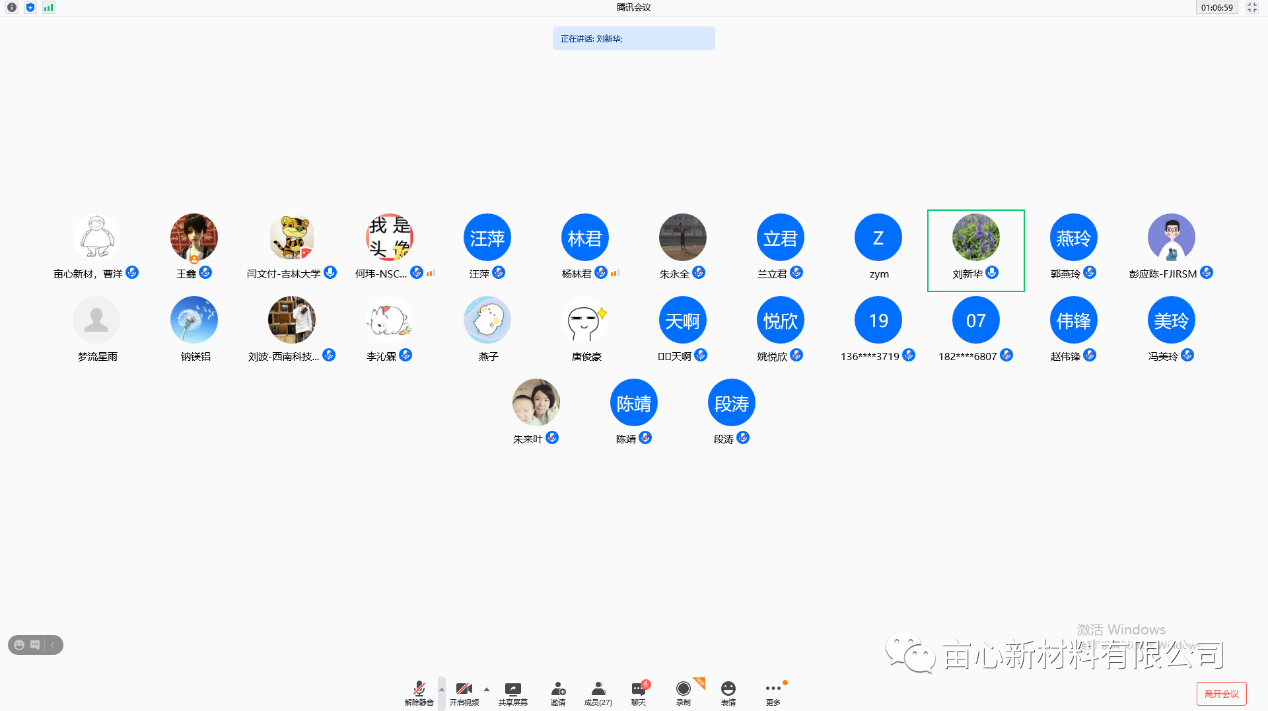The height and width of the screenshot is (711, 1268).
Task: Click the 邀请 invite icon
Action: [x=558, y=693]
